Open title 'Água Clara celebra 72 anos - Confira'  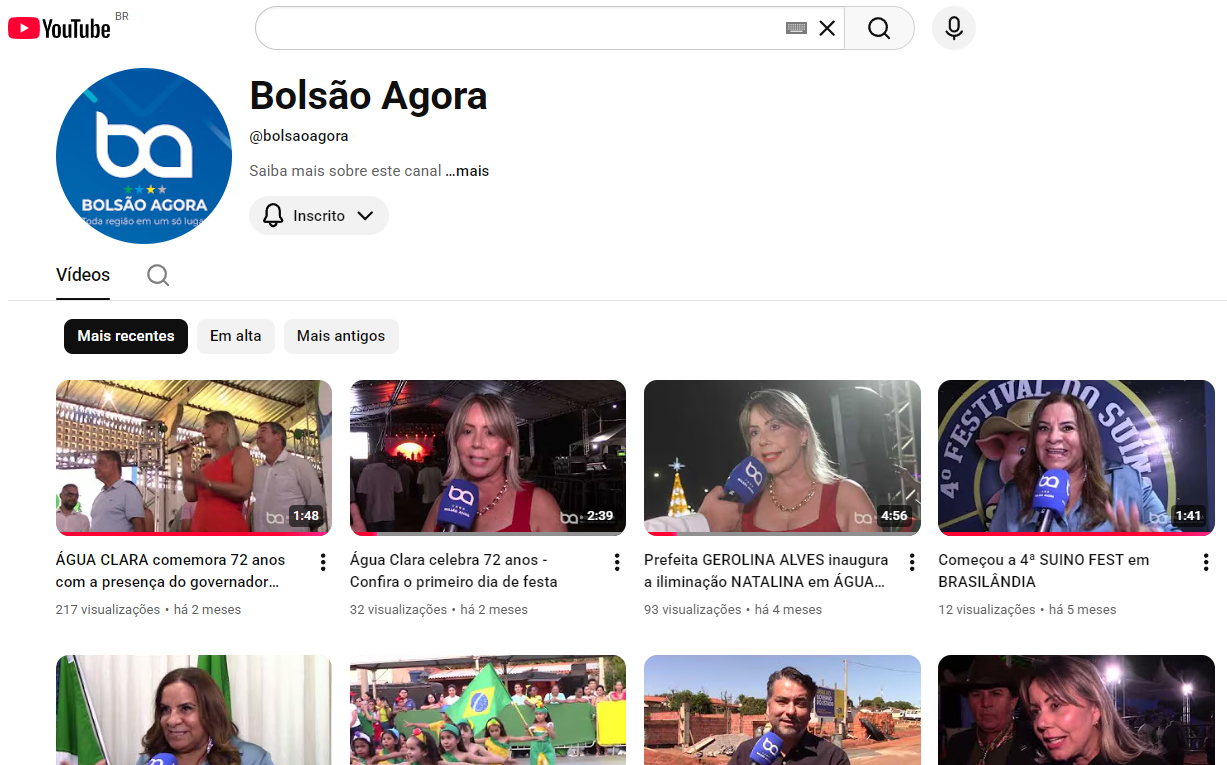click(454, 571)
